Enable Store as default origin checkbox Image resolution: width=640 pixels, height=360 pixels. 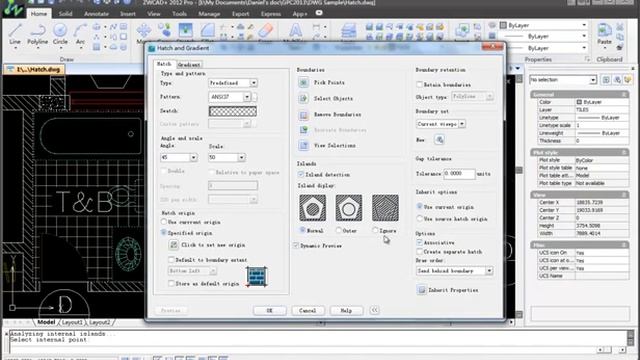pyautogui.click(x=171, y=283)
